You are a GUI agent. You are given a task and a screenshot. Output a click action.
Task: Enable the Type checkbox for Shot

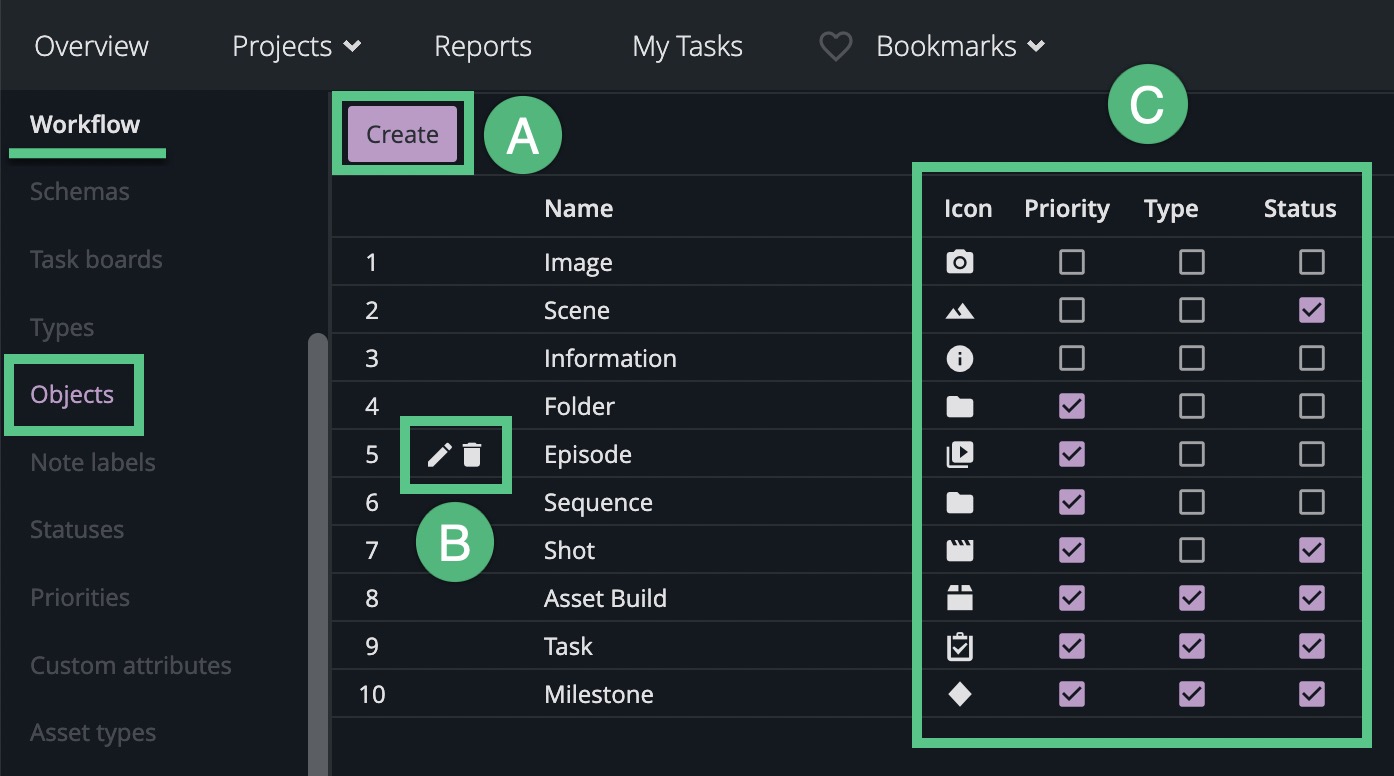coord(1191,550)
